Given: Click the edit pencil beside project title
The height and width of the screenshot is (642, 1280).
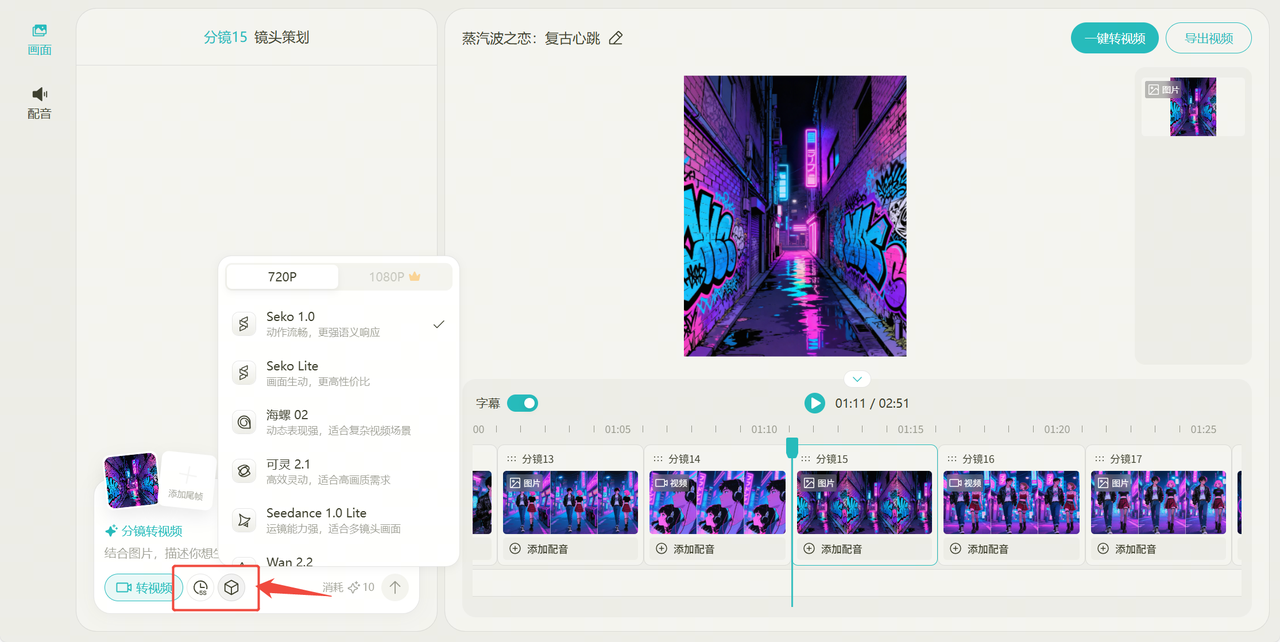Looking at the screenshot, I should [x=616, y=38].
